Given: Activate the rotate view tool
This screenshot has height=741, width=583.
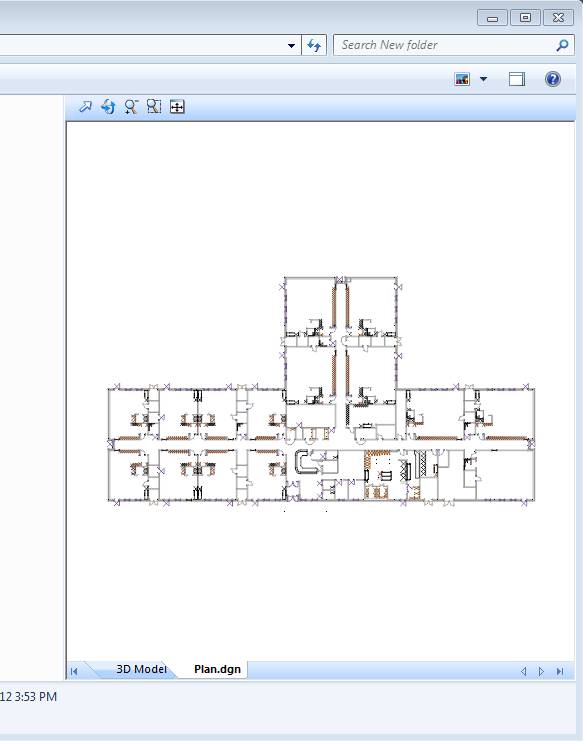Looking at the screenshot, I should tap(108, 107).
